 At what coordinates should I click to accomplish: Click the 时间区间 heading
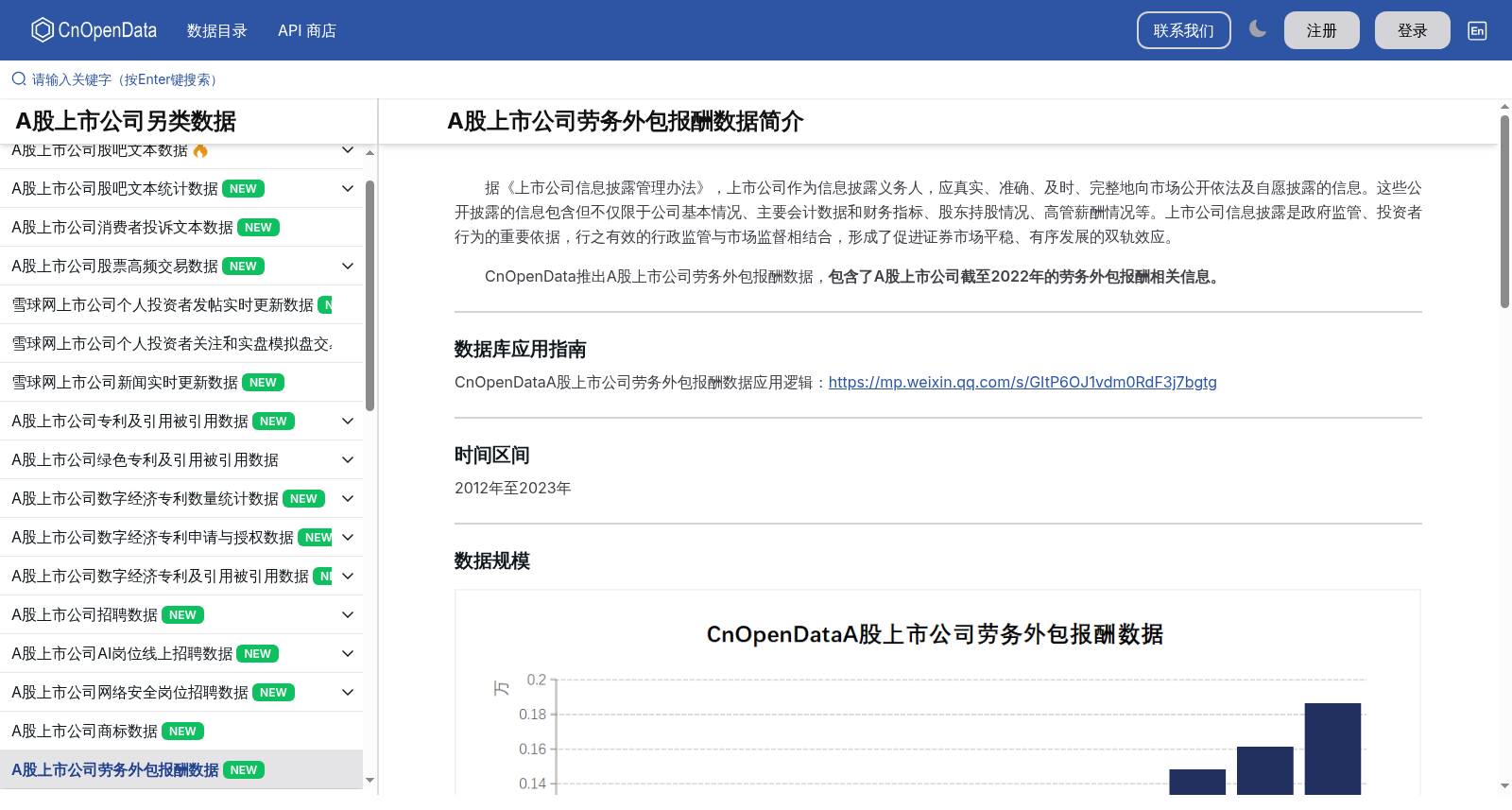[492, 456]
